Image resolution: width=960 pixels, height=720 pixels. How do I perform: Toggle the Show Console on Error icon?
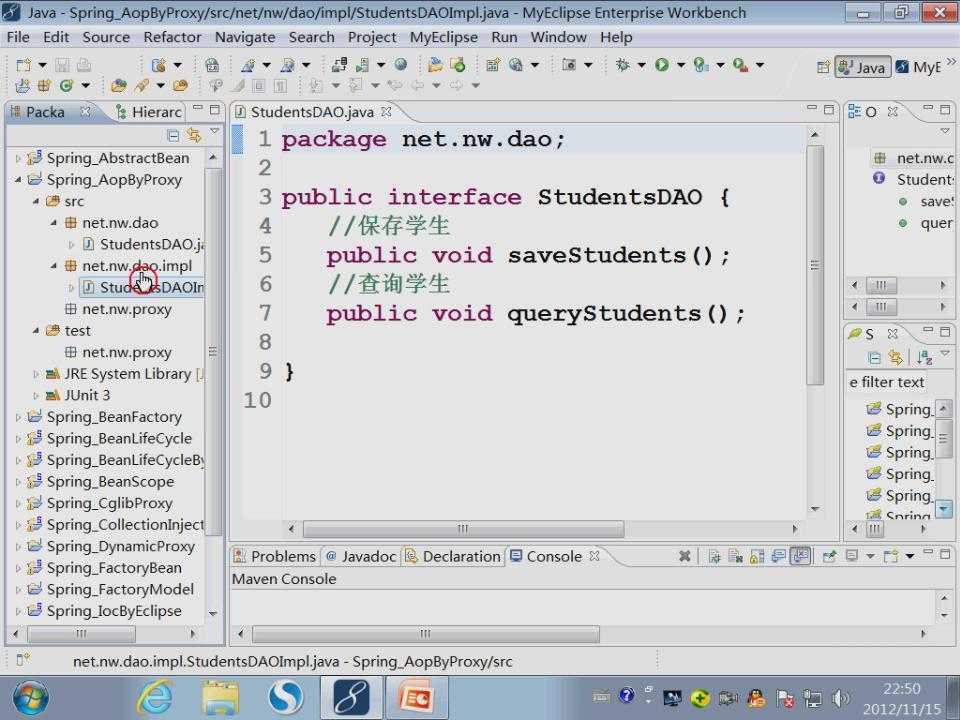[x=800, y=556]
